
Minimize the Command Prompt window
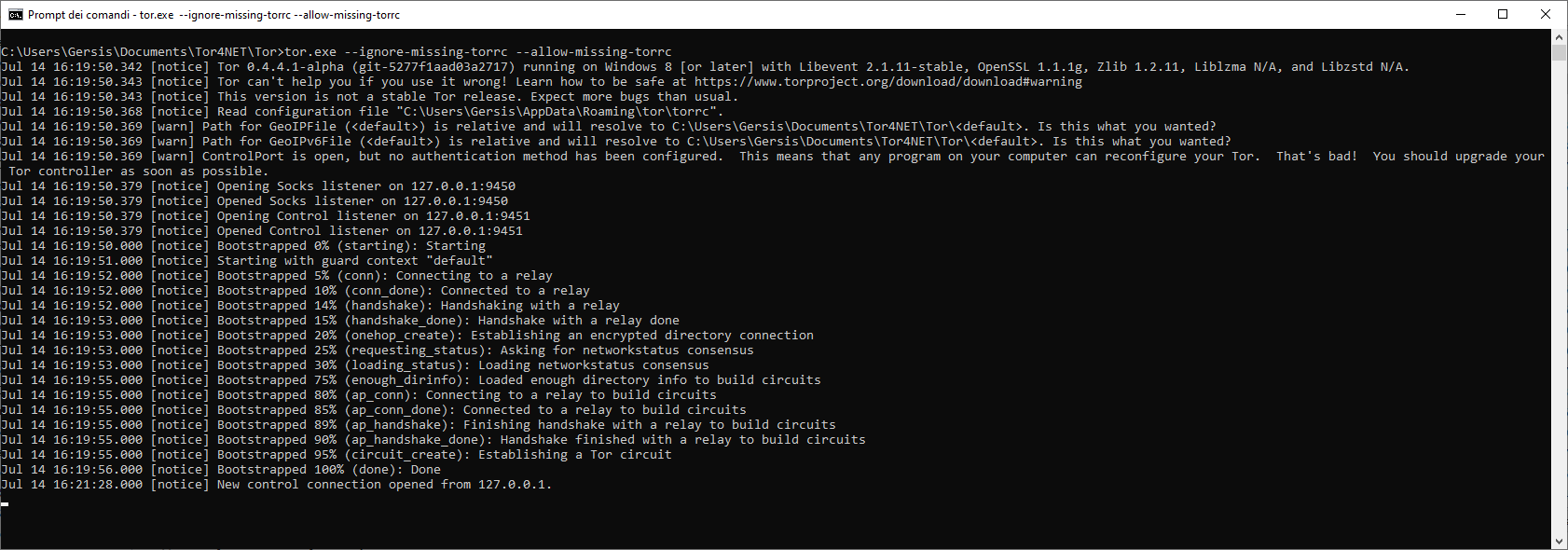[1460, 15]
